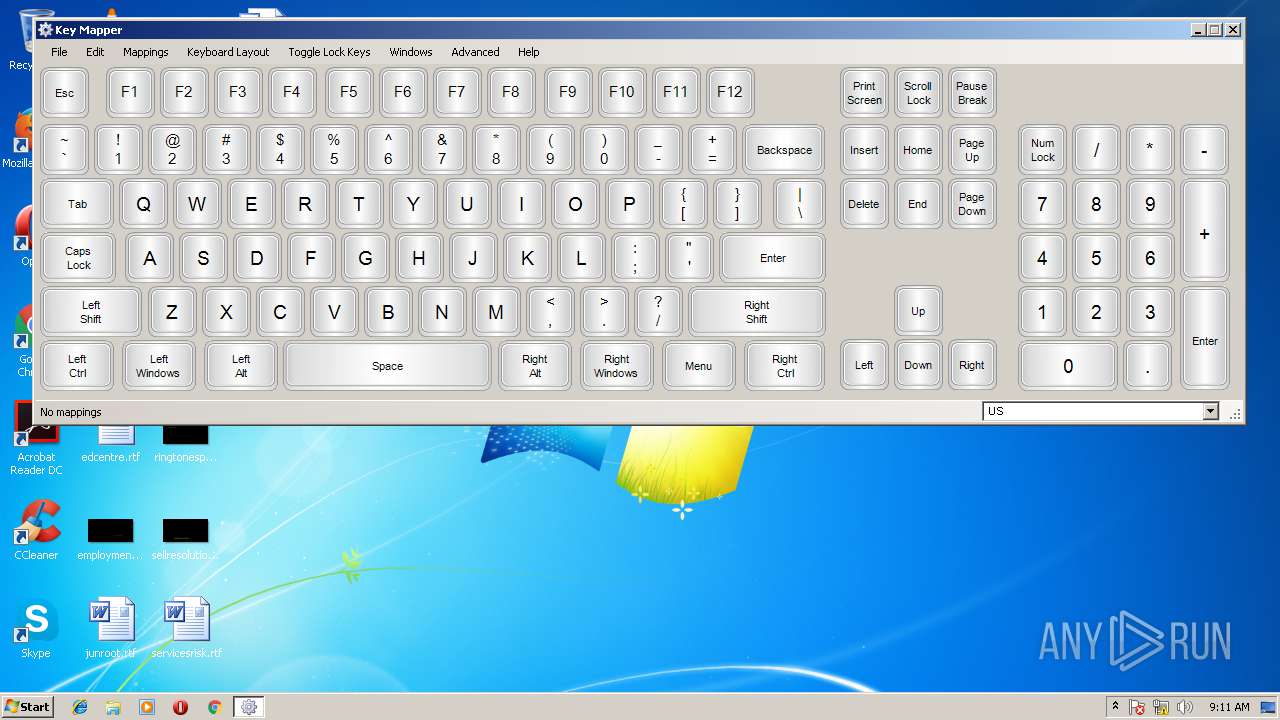This screenshot has width=1280, height=720.
Task: Select the numpad 5 key
Action: point(1097,258)
